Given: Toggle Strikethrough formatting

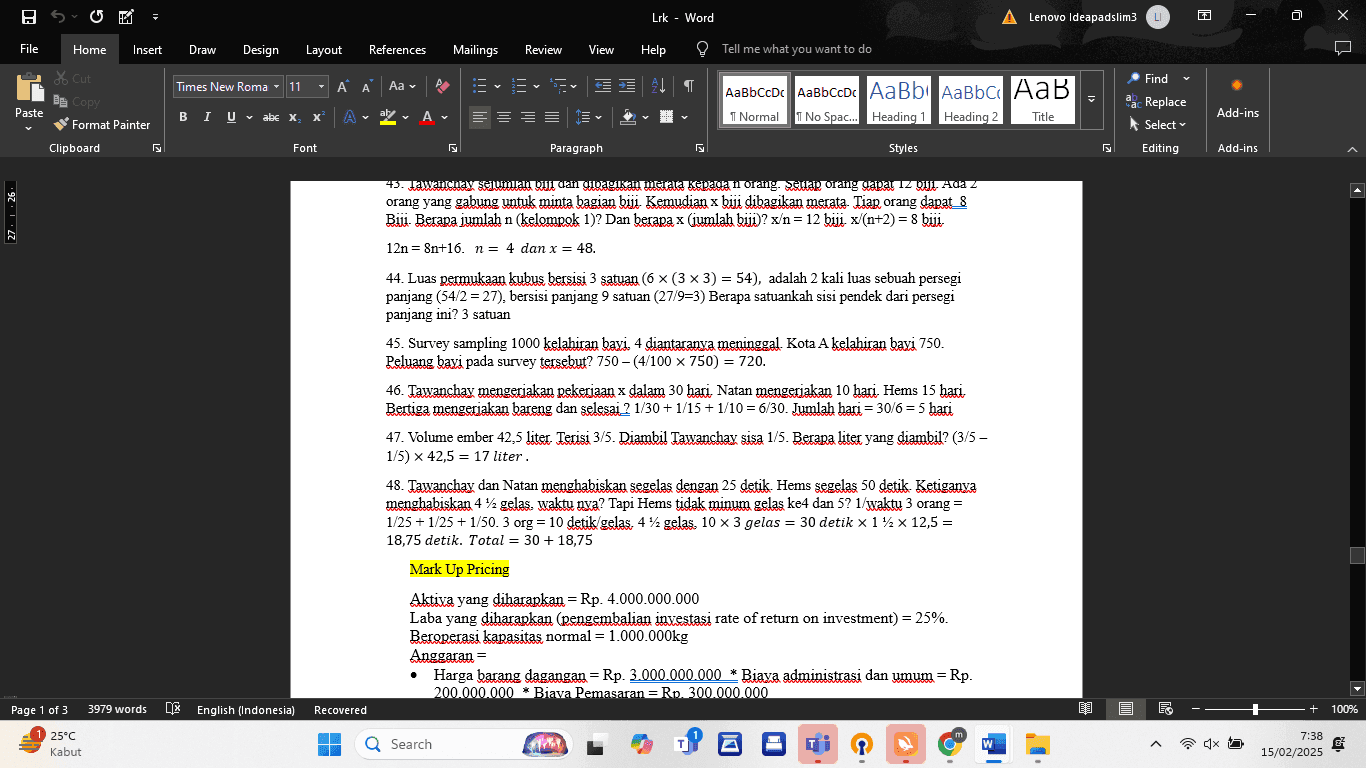Looking at the screenshot, I should (271, 117).
